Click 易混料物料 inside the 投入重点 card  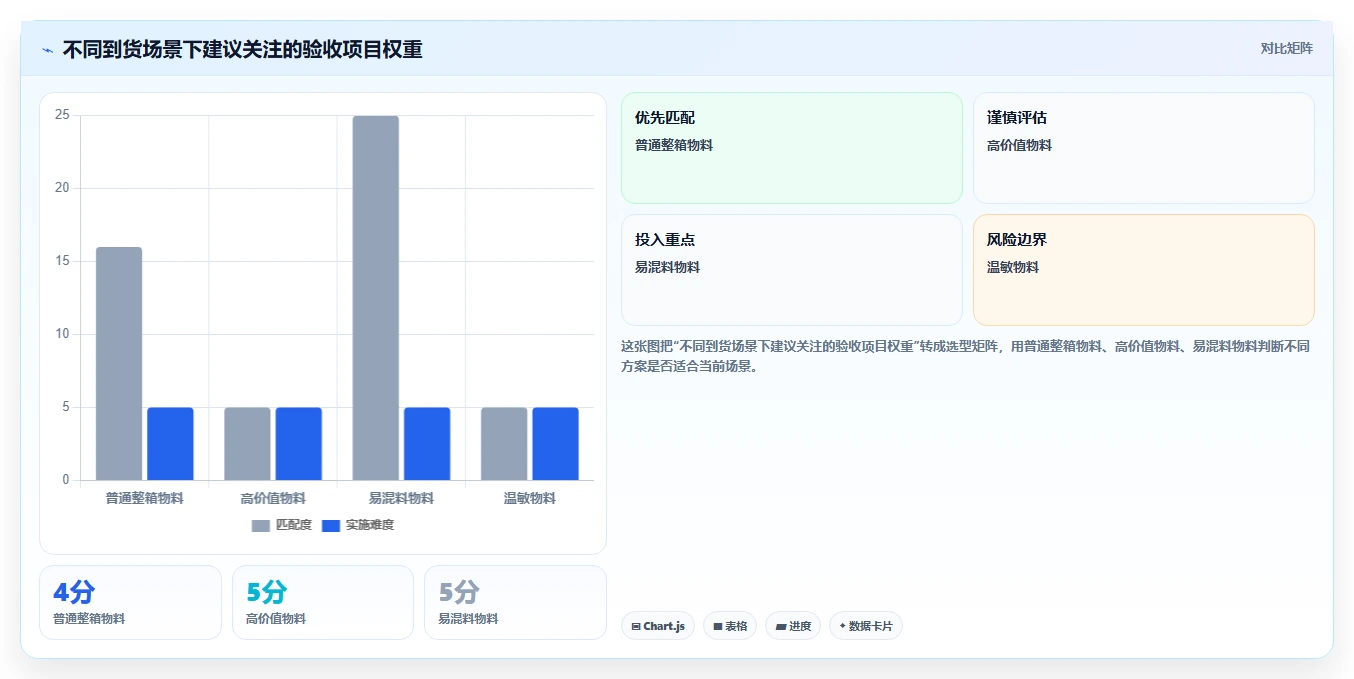[x=667, y=267]
